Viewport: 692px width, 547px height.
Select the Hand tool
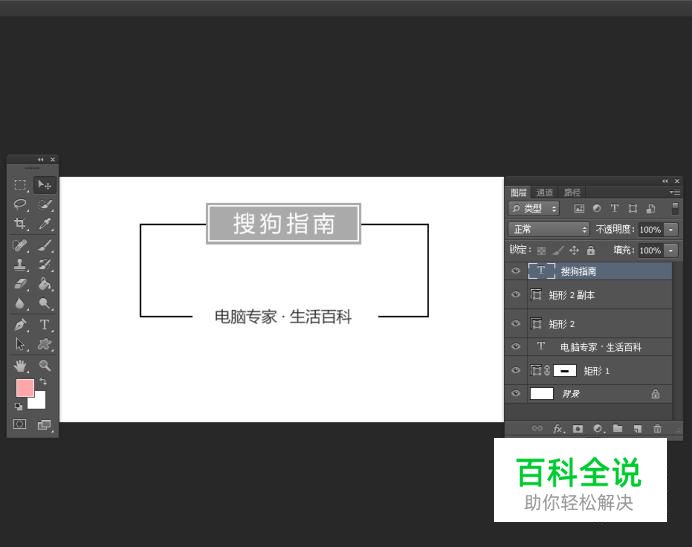(x=20, y=366)
